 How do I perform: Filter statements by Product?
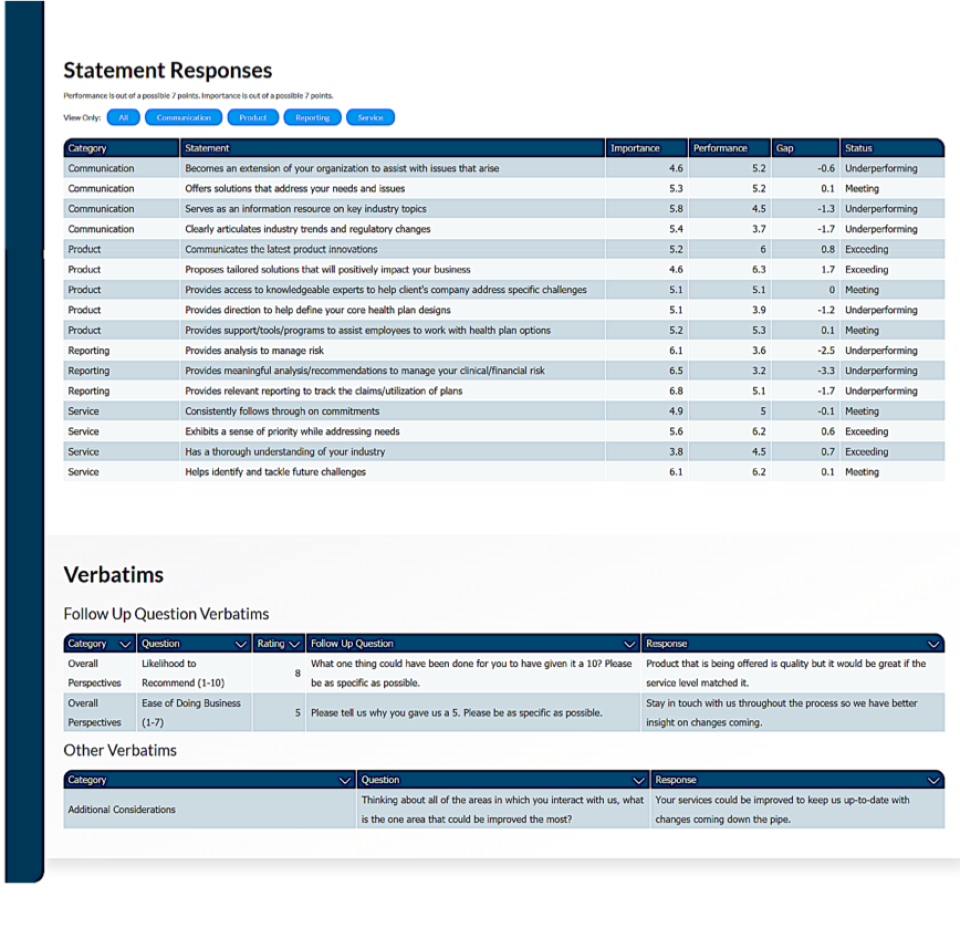[x=252, y=118]
